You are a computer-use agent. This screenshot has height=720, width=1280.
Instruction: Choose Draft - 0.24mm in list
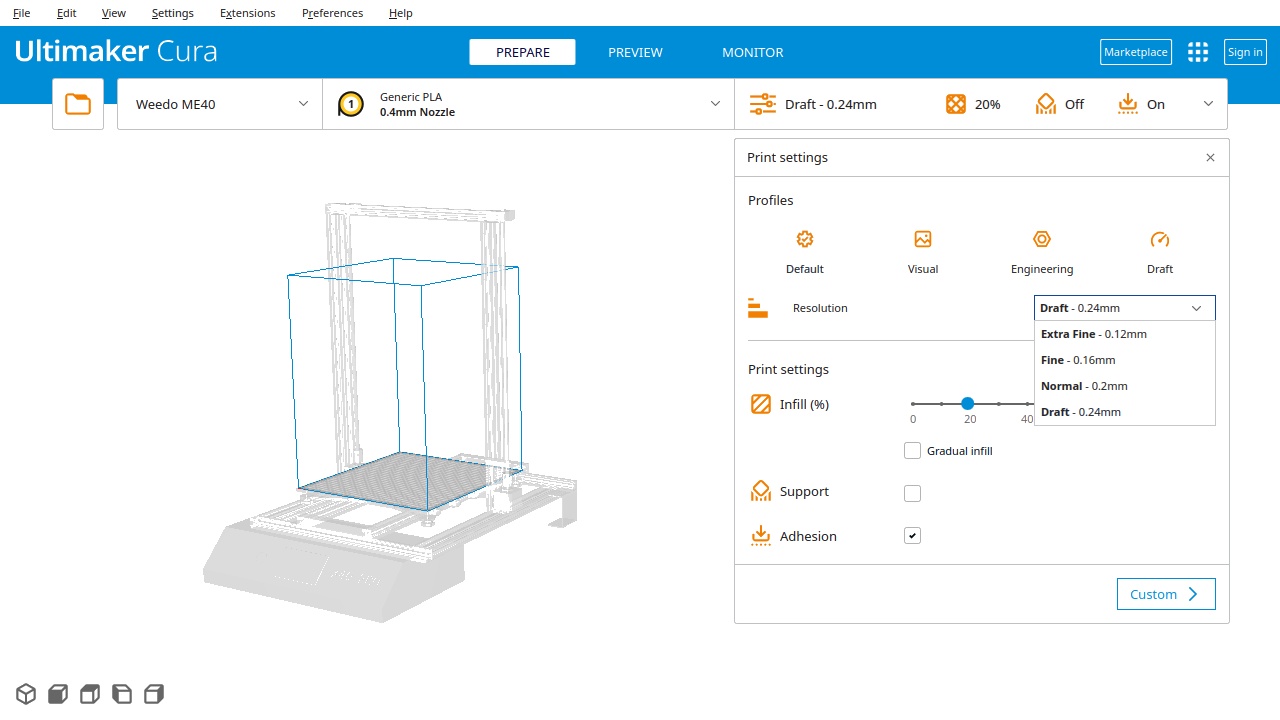[1125, 412]
